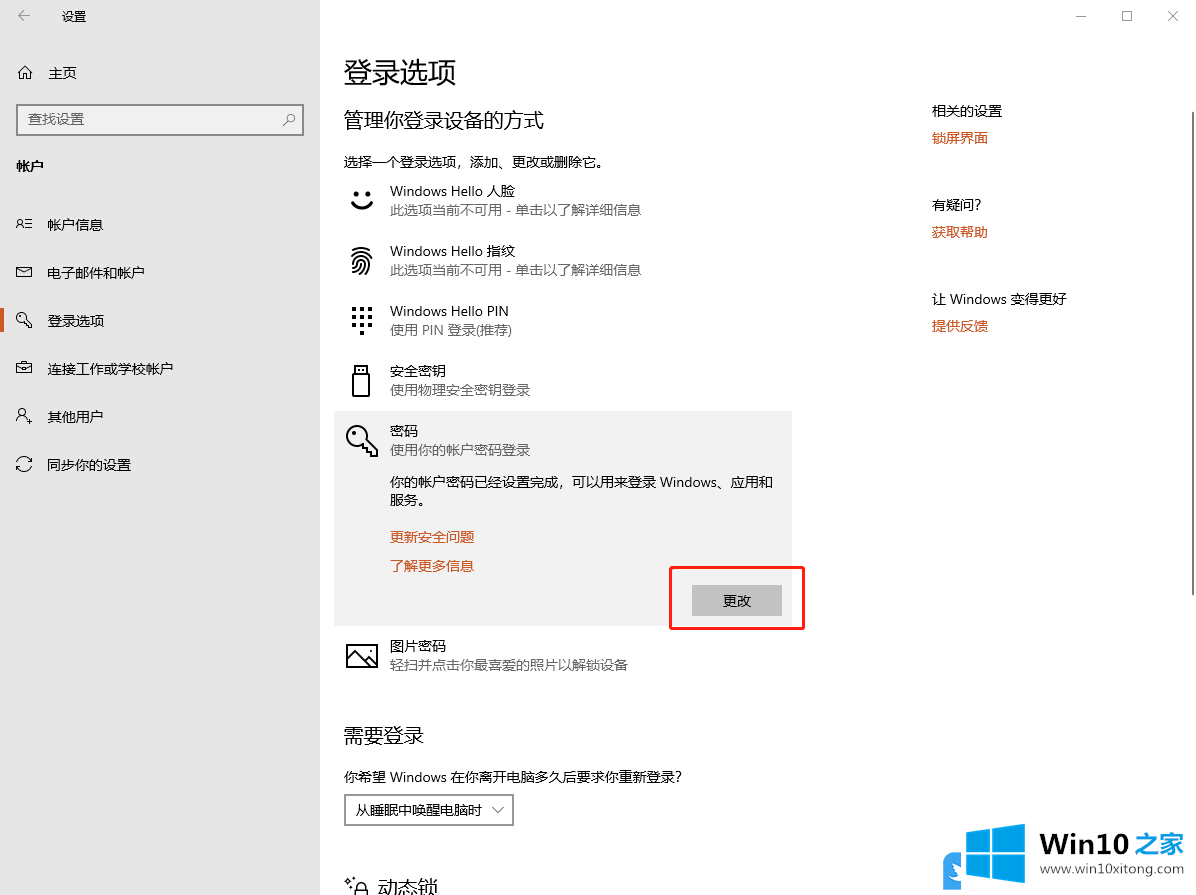Maximize the 设置 window
This screenshot has width=1196, height=895.
tap(1127, 16)
